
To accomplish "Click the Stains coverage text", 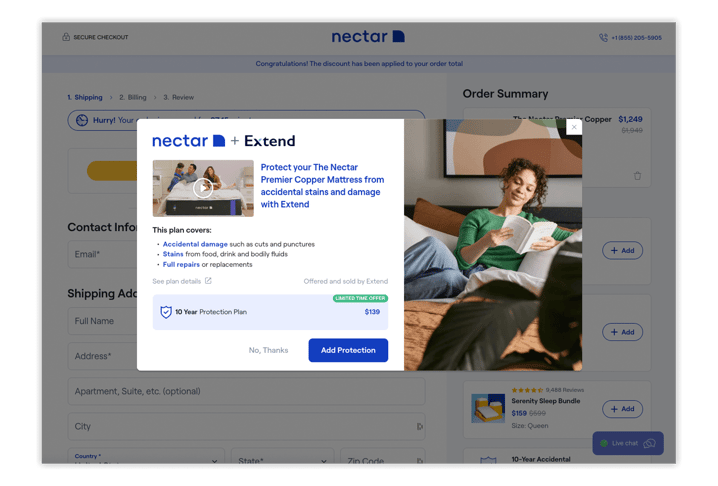I will pos(173,254).
